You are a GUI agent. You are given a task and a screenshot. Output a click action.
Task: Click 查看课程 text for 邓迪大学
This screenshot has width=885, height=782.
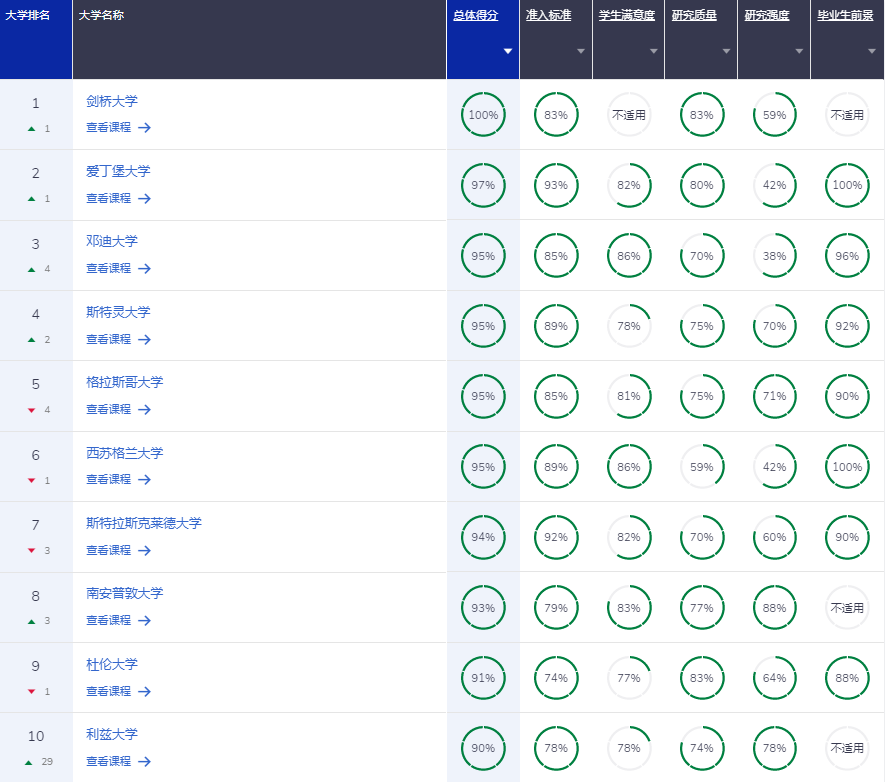pos(108,269)
